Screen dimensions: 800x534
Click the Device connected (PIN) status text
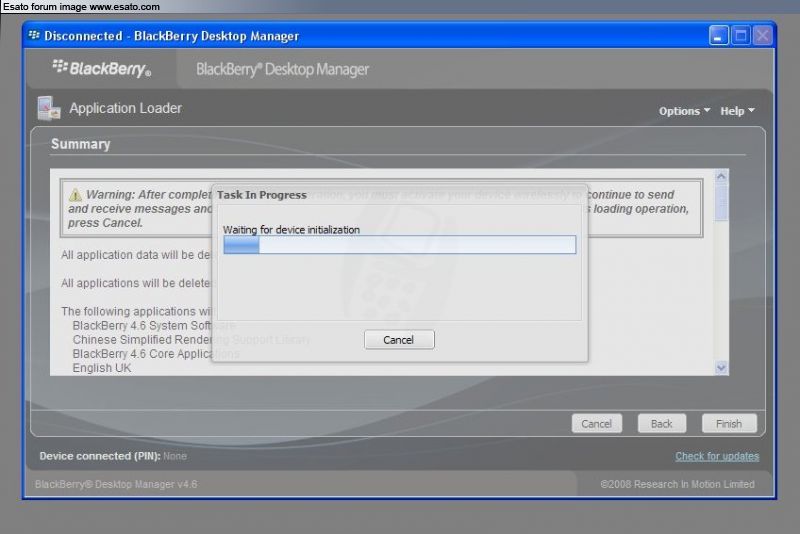[x=113, y=456]
